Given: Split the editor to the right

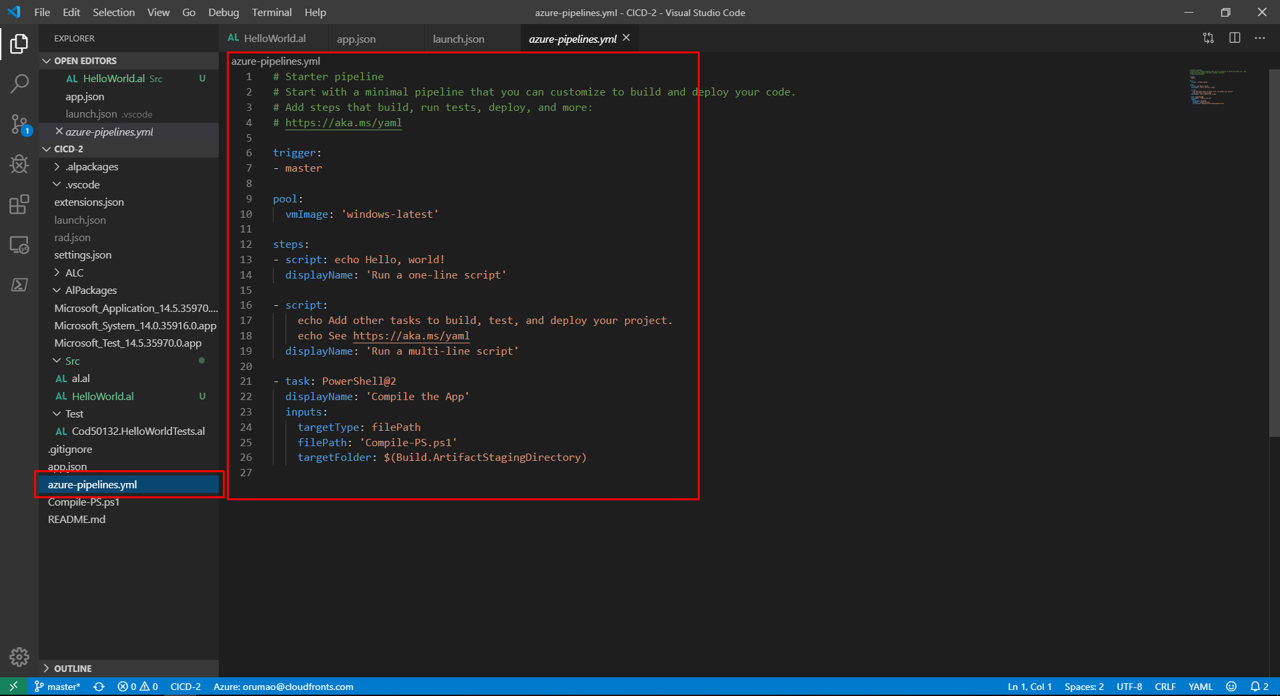Looking at the screenshot, I should (x=1234, y=38).
